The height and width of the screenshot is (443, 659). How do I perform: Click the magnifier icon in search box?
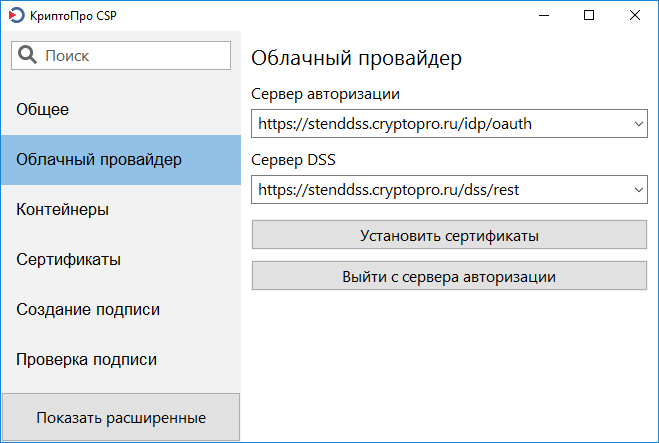(x=28, y=55)
